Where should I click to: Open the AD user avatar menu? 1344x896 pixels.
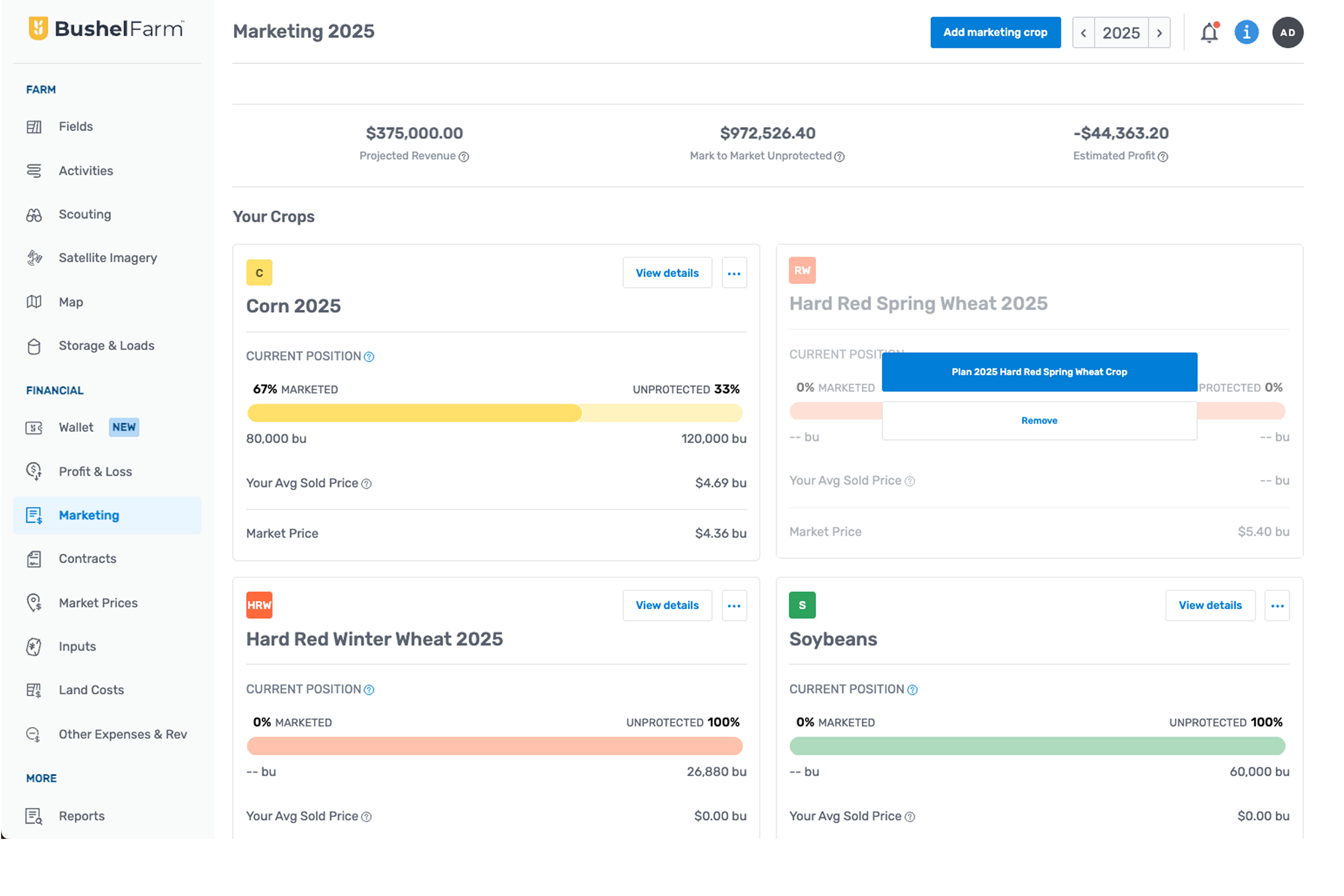click(1287, 32)
